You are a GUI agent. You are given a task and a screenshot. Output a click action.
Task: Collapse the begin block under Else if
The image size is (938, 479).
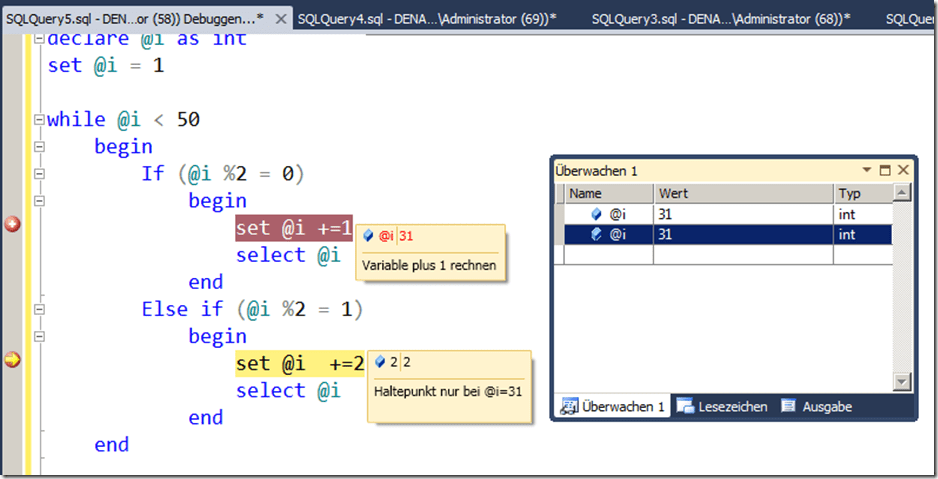coord(39,337)
